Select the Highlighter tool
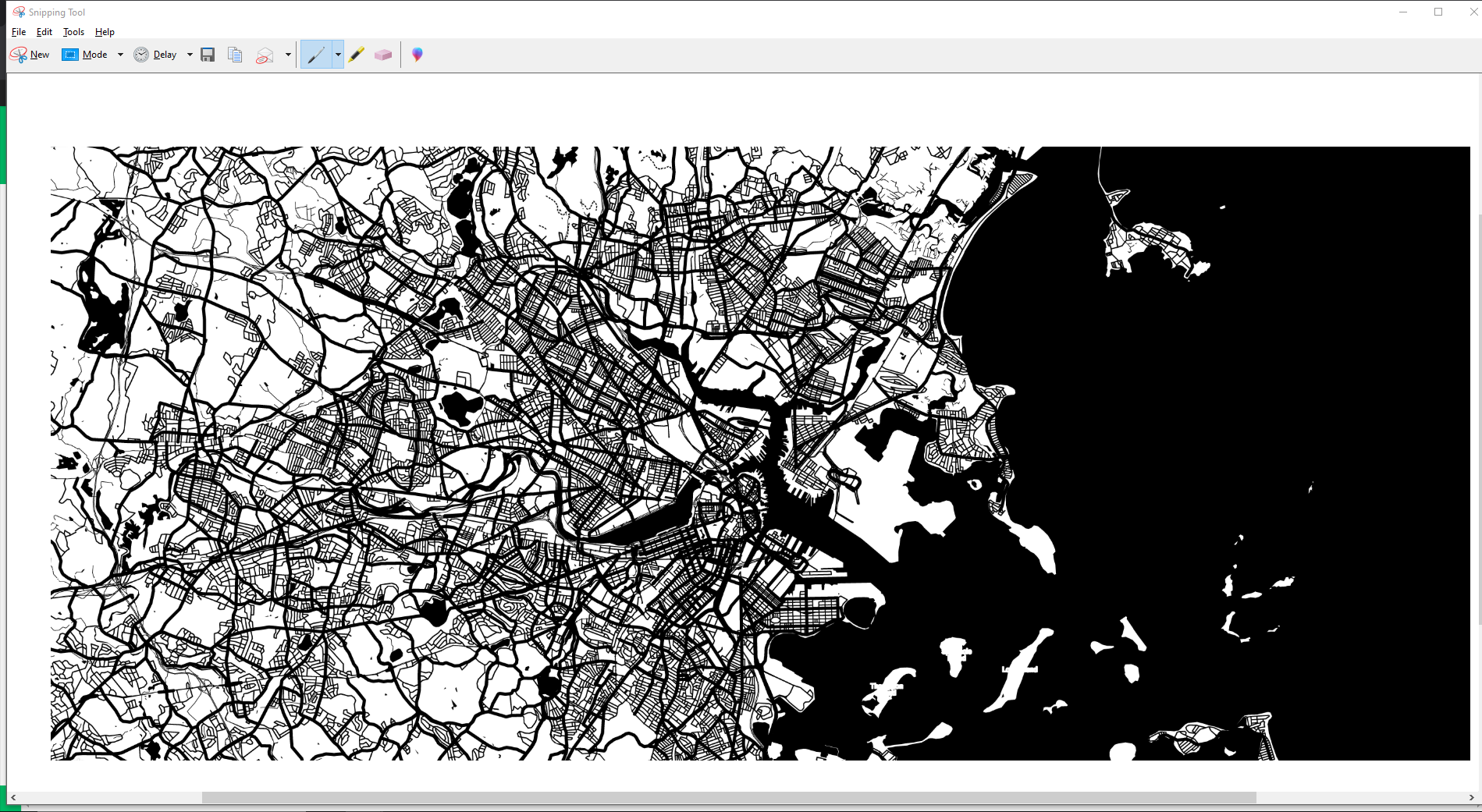 click(357, 55)
